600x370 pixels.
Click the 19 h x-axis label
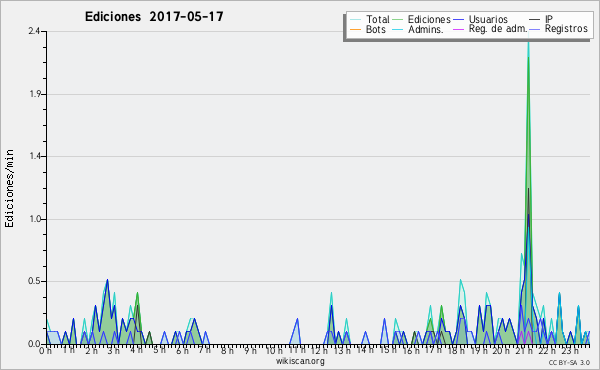click(x=479, y=351)
